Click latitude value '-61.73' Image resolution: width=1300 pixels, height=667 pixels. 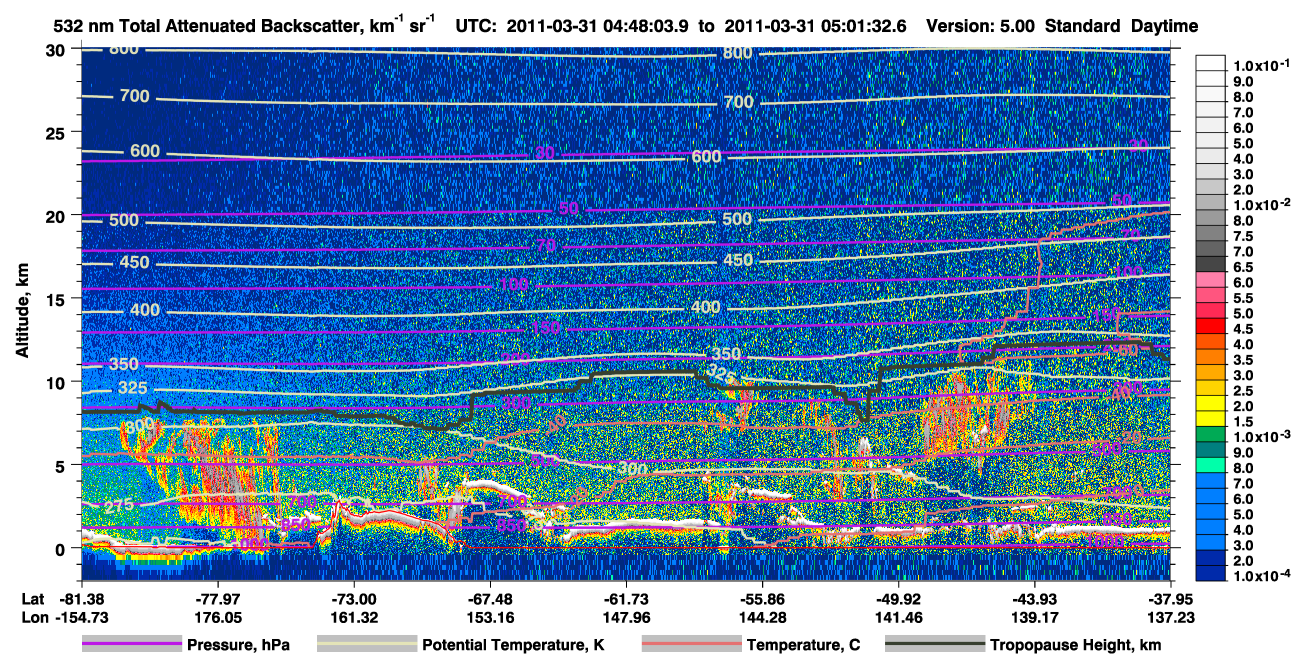625,599
